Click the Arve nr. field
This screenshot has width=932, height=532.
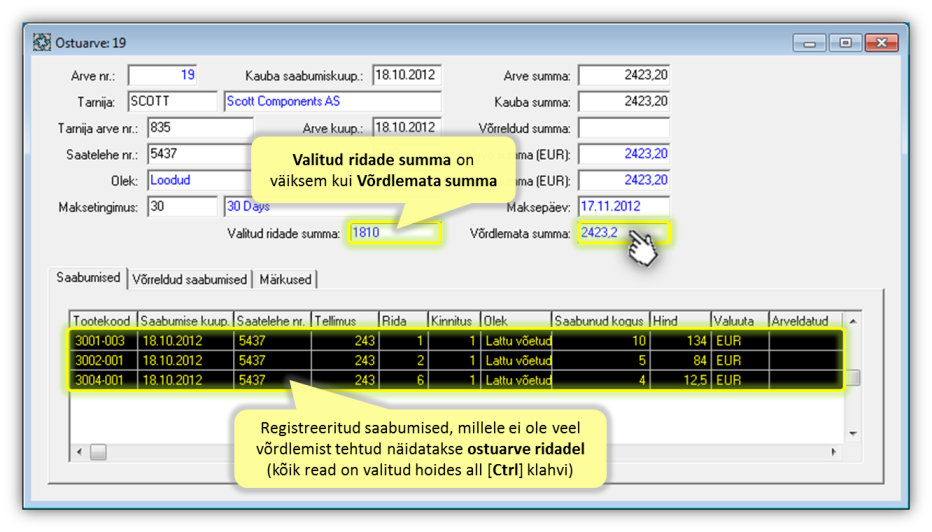click(163, 76)
